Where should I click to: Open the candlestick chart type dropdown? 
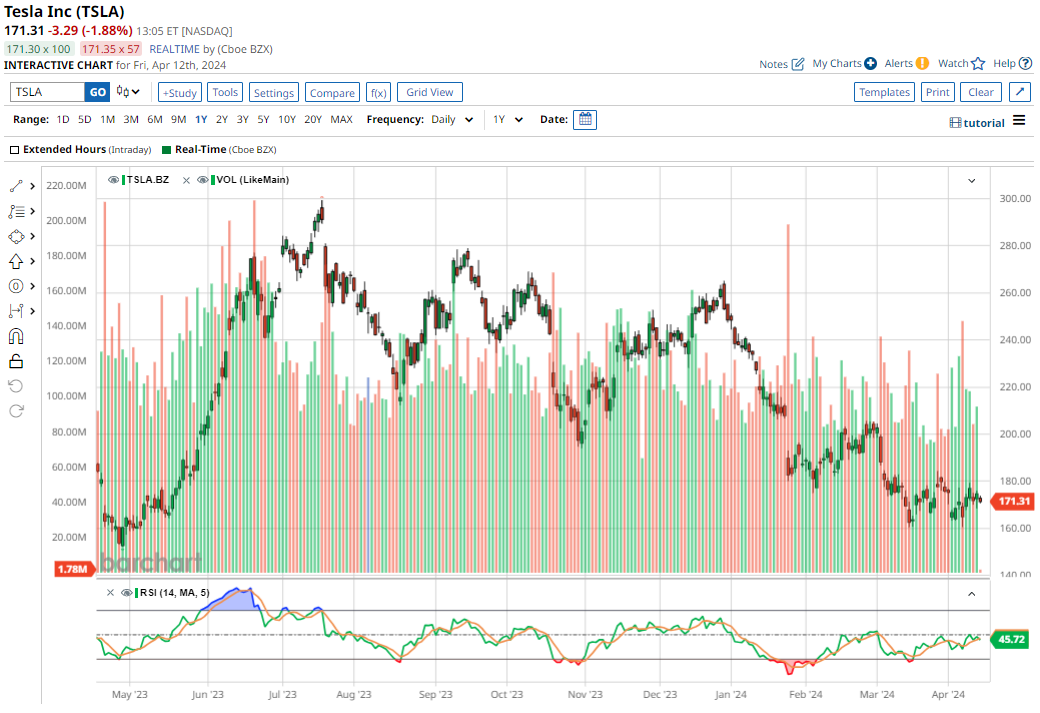(128, 92)
